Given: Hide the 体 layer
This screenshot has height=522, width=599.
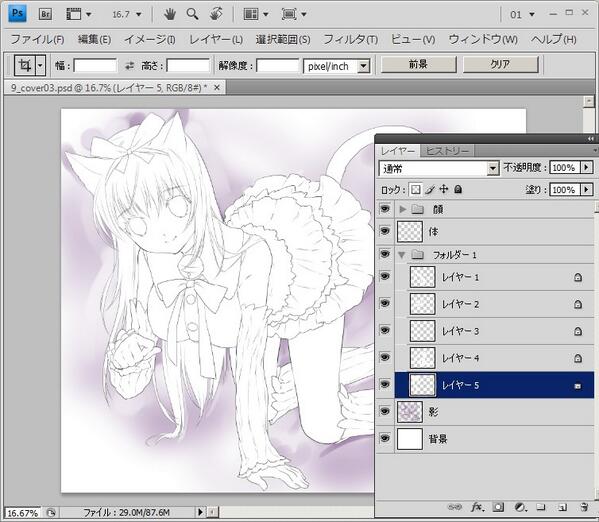Looking at the screenshot, I should [x=385, y=231].
